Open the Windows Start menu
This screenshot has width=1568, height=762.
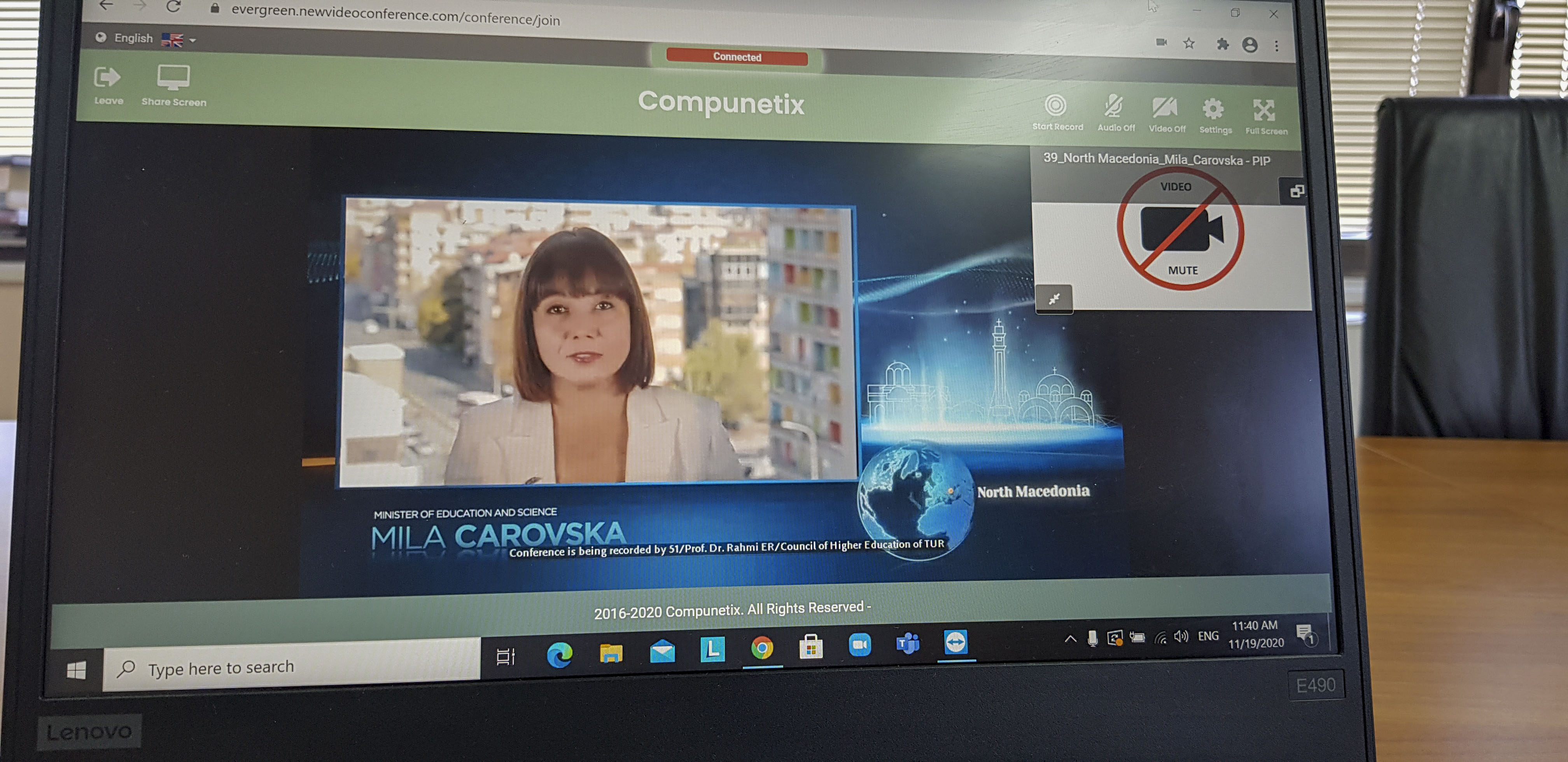pos(76,671)
